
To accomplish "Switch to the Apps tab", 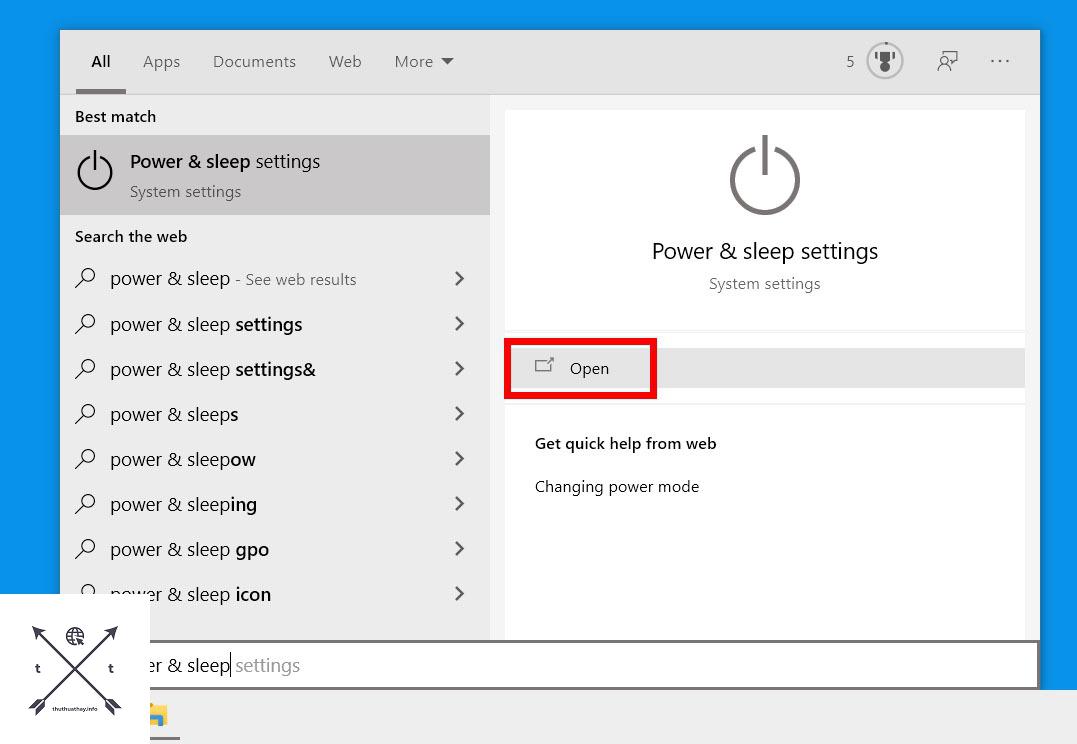I will 161,61.
